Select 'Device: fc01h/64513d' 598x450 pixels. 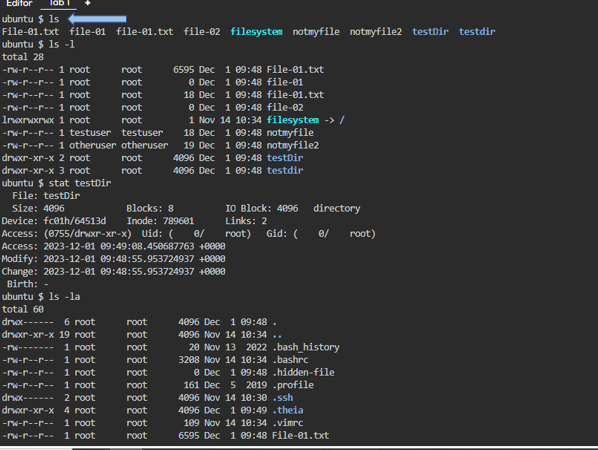click(54, 221)
